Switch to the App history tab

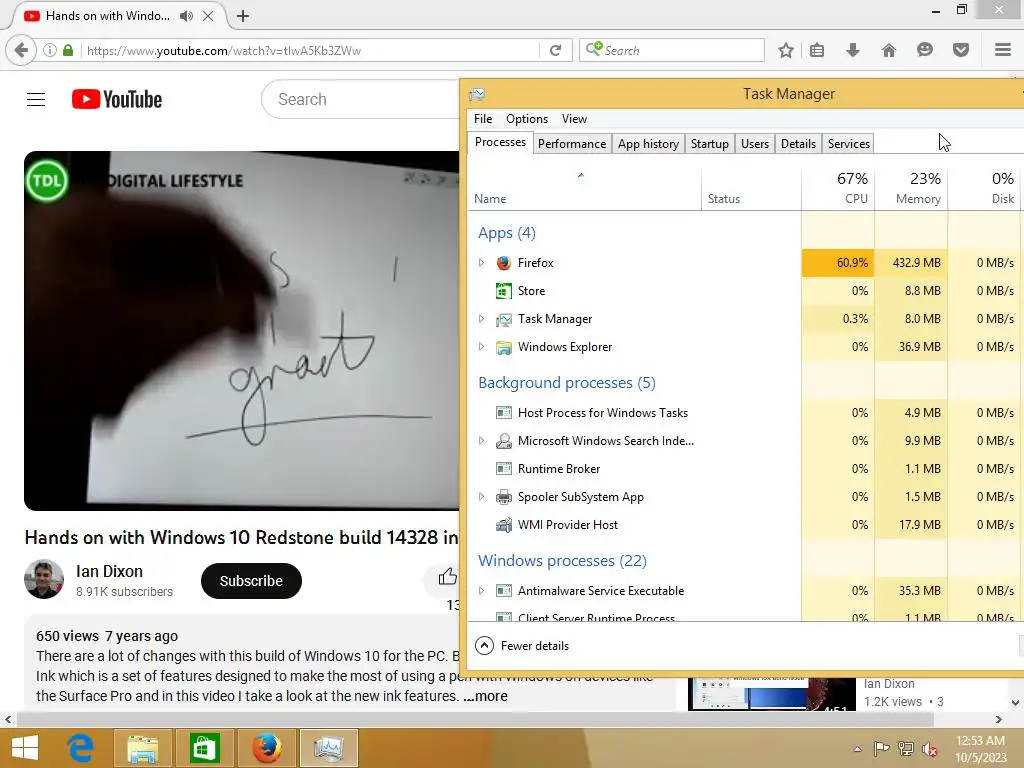648,144
